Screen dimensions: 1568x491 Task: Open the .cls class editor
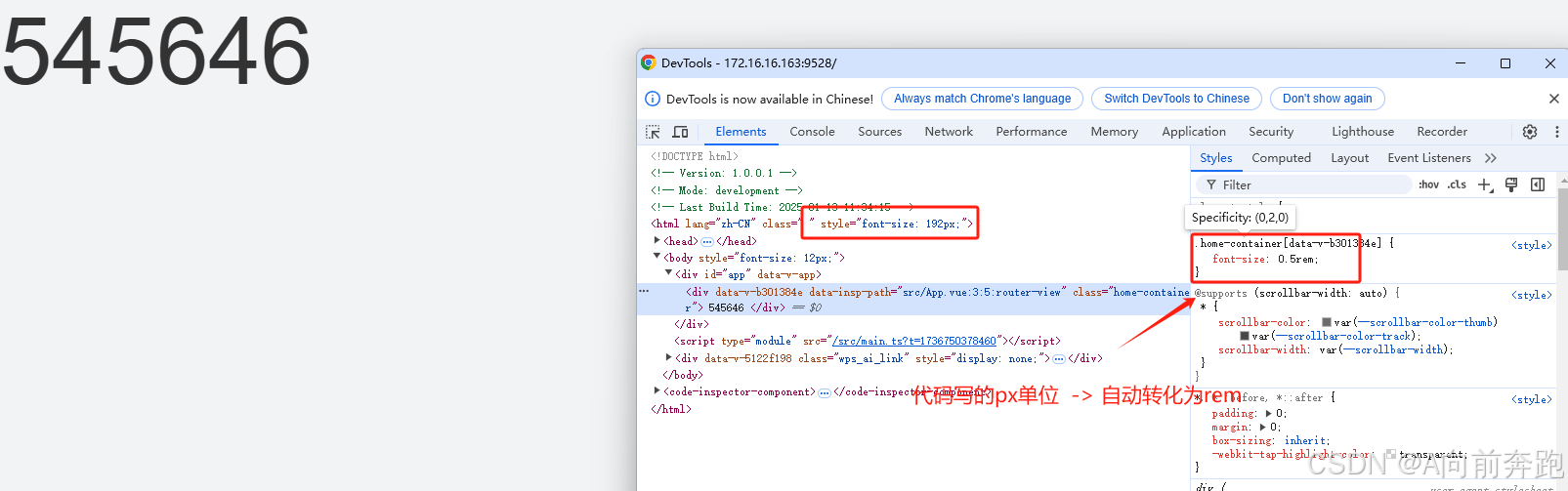click(1457, 184)
